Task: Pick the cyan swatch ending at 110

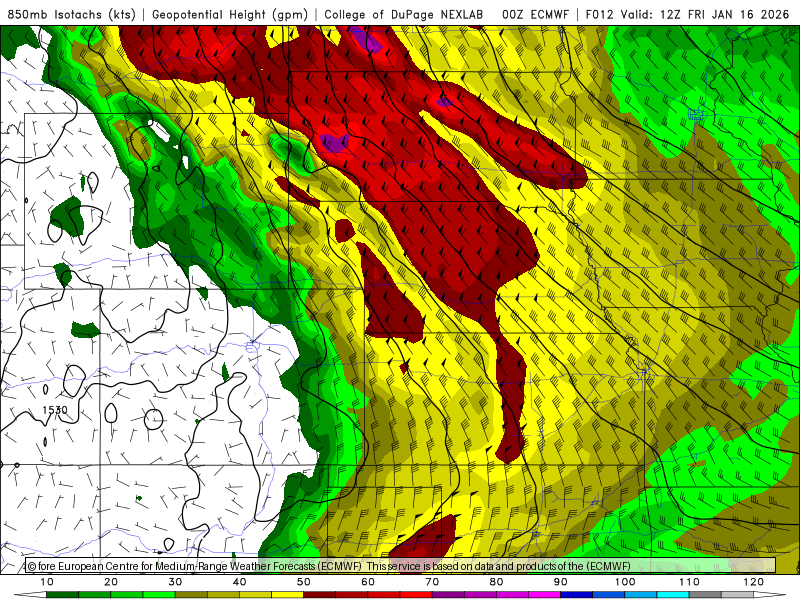Action: [673, 595]
